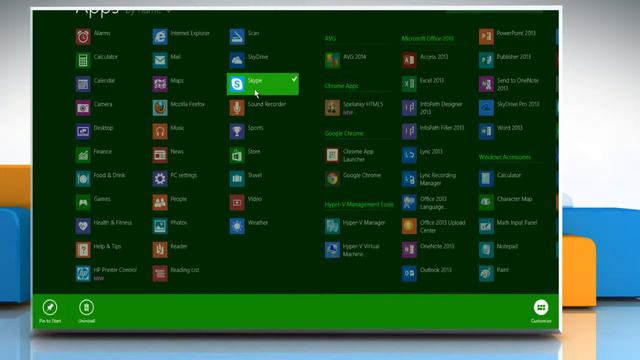The width and height of the screenshot is (640, 360).
Task: Launch the People app icon
Action: [160, 202]
